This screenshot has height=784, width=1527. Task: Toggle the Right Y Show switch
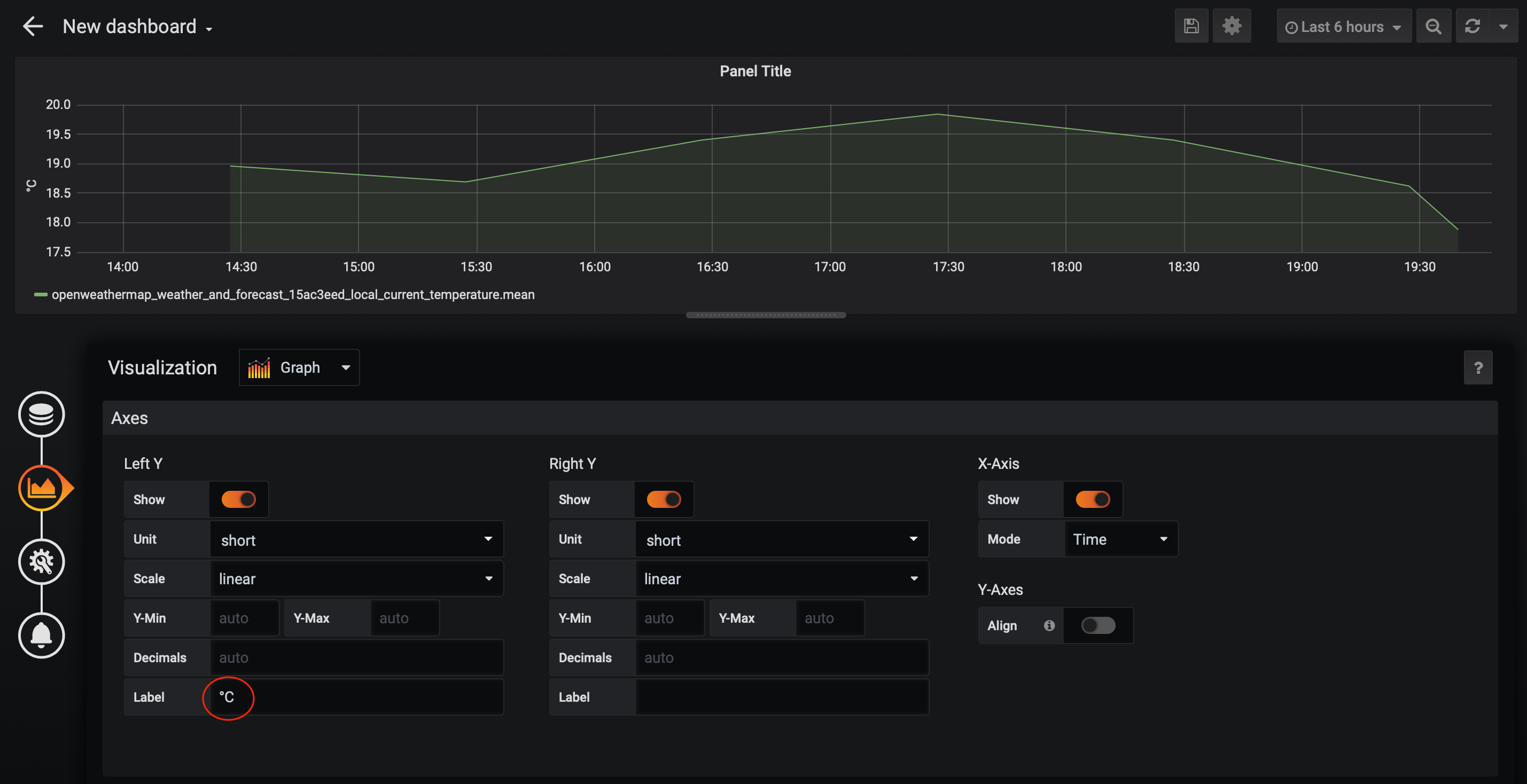click(663, 499)
